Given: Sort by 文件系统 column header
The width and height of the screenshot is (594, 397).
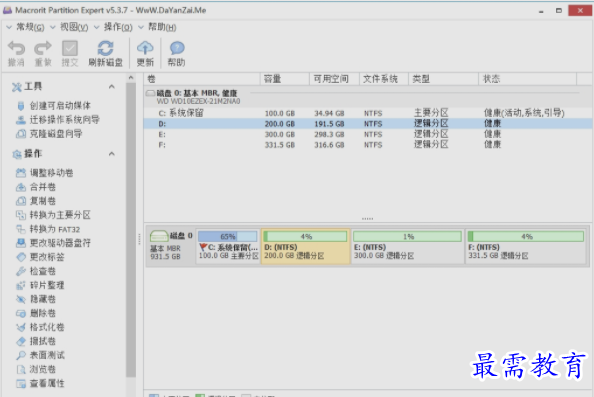Looking at the screenshot, I should 384,79.
